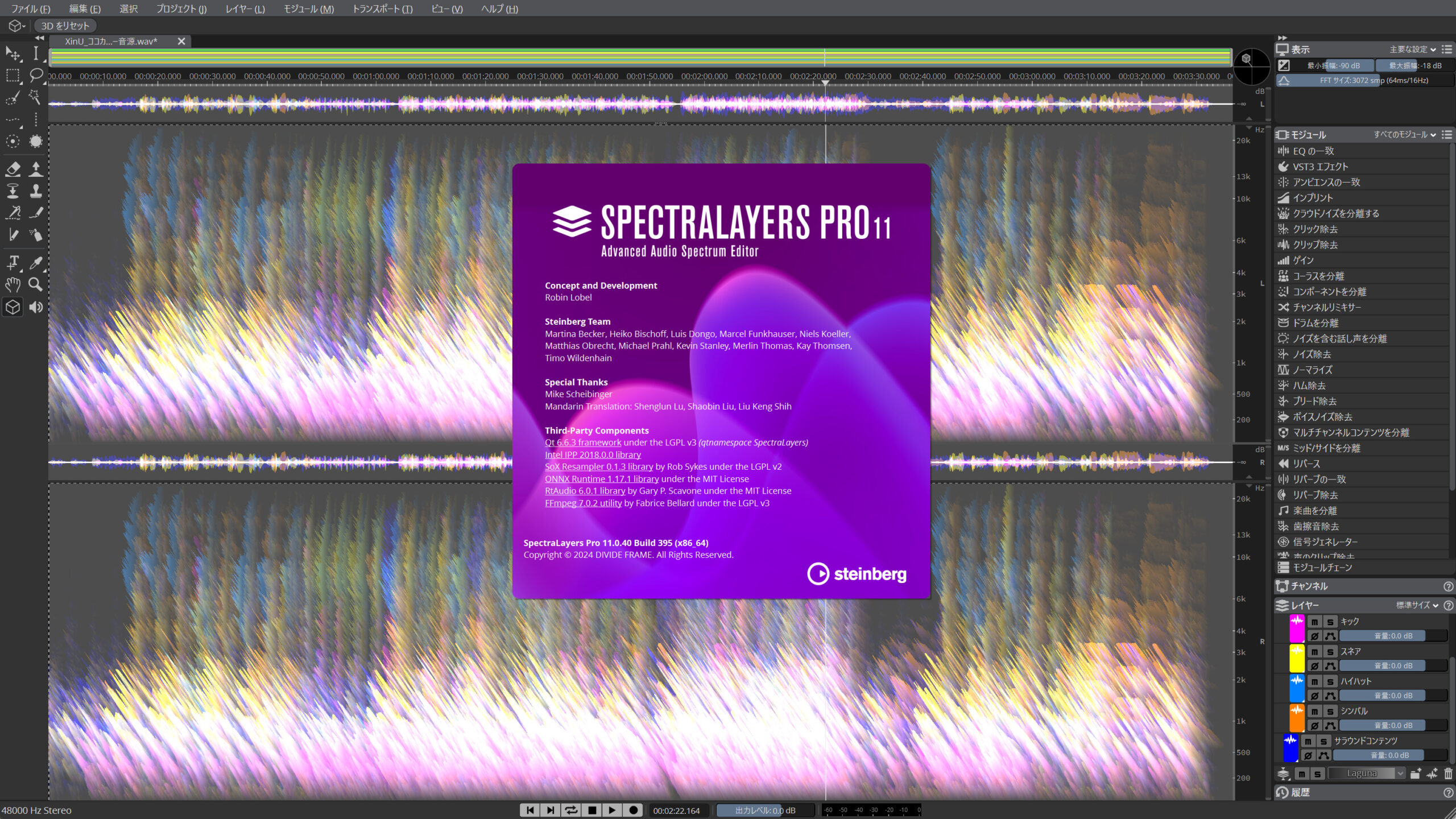Select the Eraser tool
The height and width of the screenshot is (819, 1456).
[13, 168]
